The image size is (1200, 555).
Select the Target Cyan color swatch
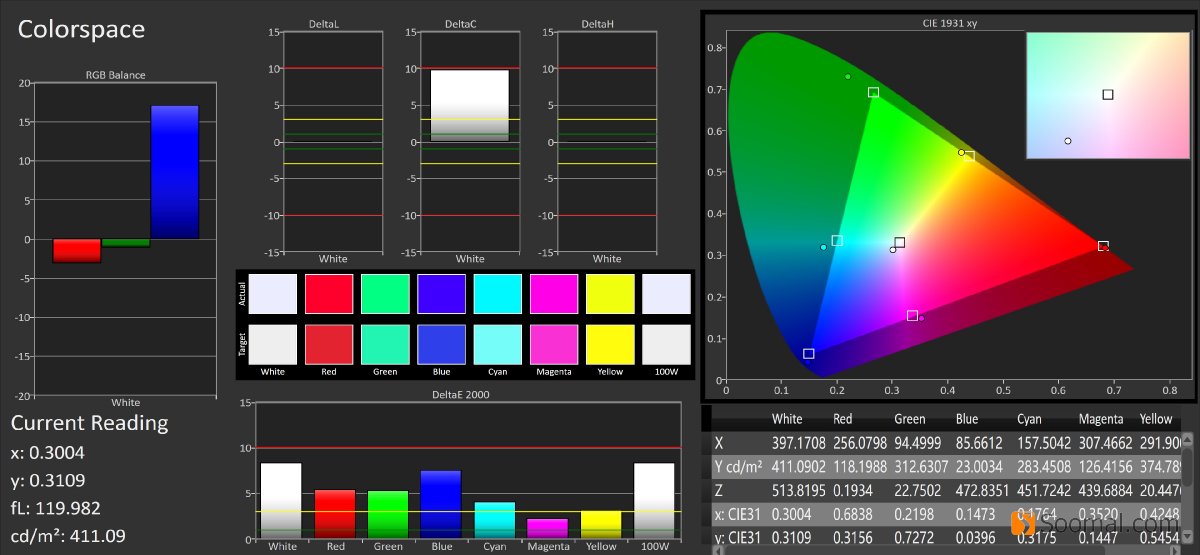click(x=497, y=344)
